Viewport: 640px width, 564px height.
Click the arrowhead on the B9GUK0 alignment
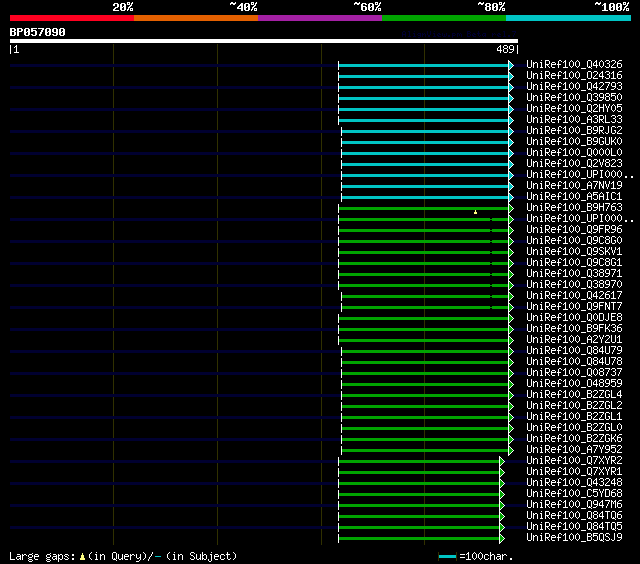(511, 142)
